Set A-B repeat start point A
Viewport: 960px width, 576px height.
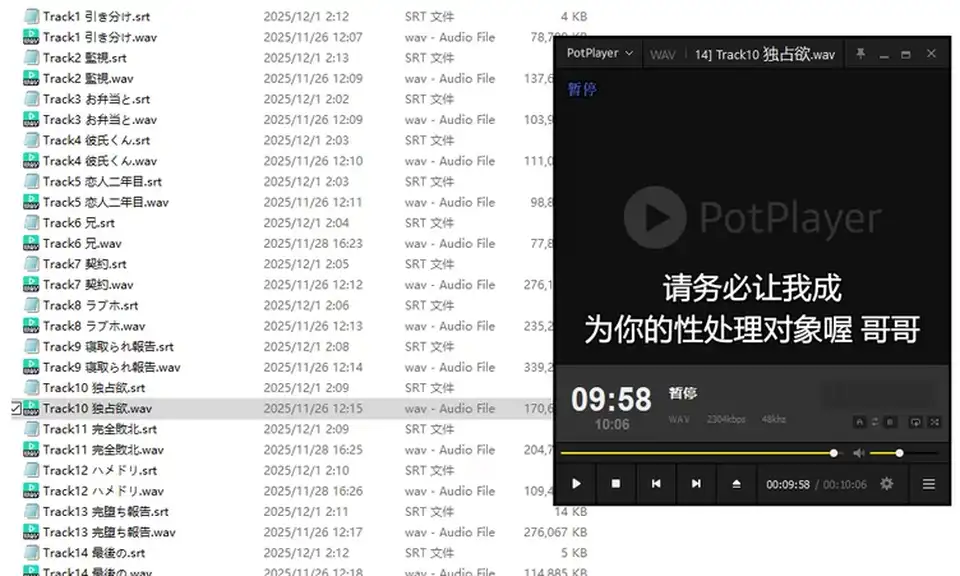860,422
